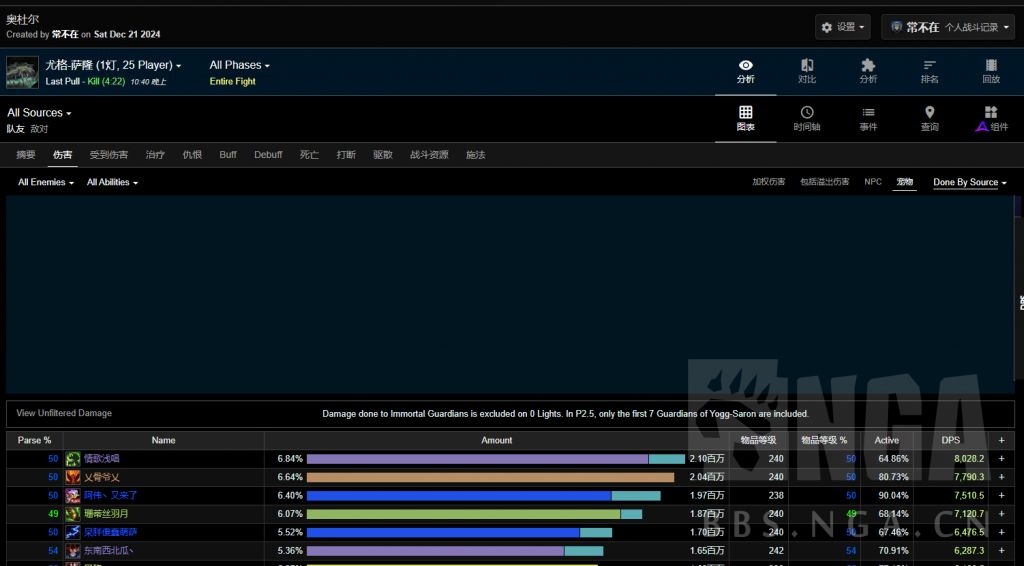The image size is (1024, 566).
Task: Switch to the 伤害 damage tab
Action: pos(63,155)
